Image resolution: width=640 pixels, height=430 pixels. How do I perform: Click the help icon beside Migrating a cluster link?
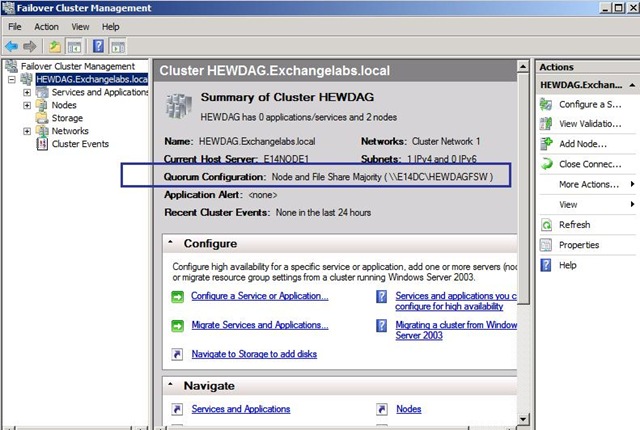pos(382,326)
